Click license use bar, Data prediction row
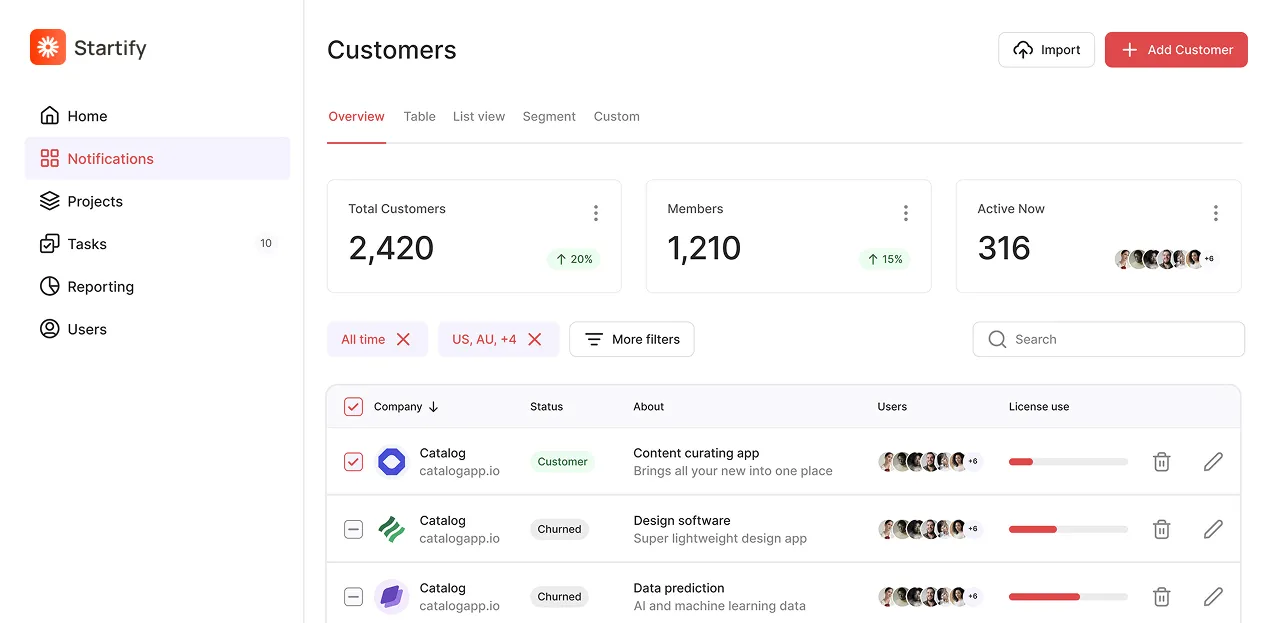Viewport: 1279px width, 623px height. click(x=1068, y=597)
